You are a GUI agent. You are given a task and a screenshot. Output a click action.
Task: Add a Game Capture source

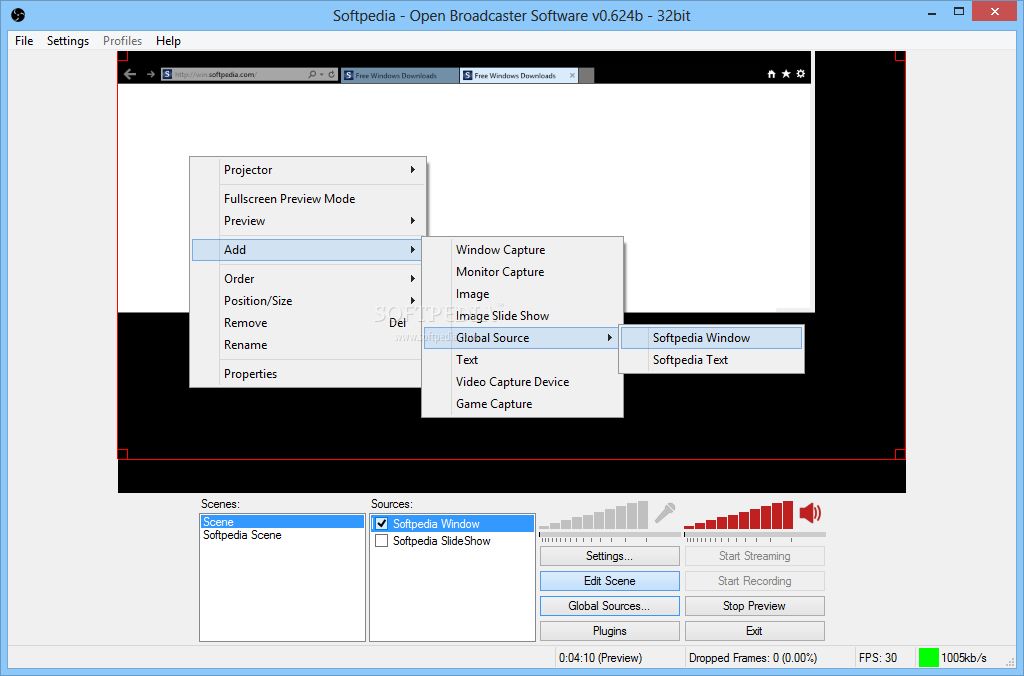click(x=522, y=404)
